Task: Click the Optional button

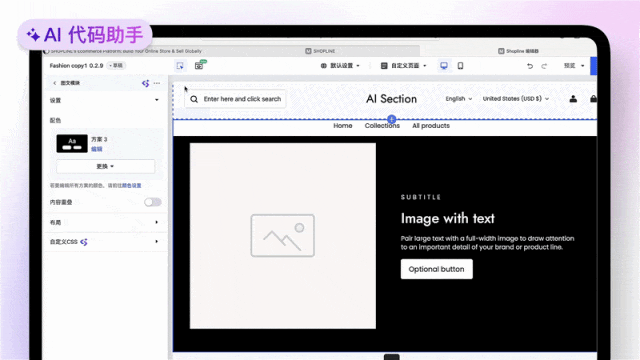Action: point(436,269)
